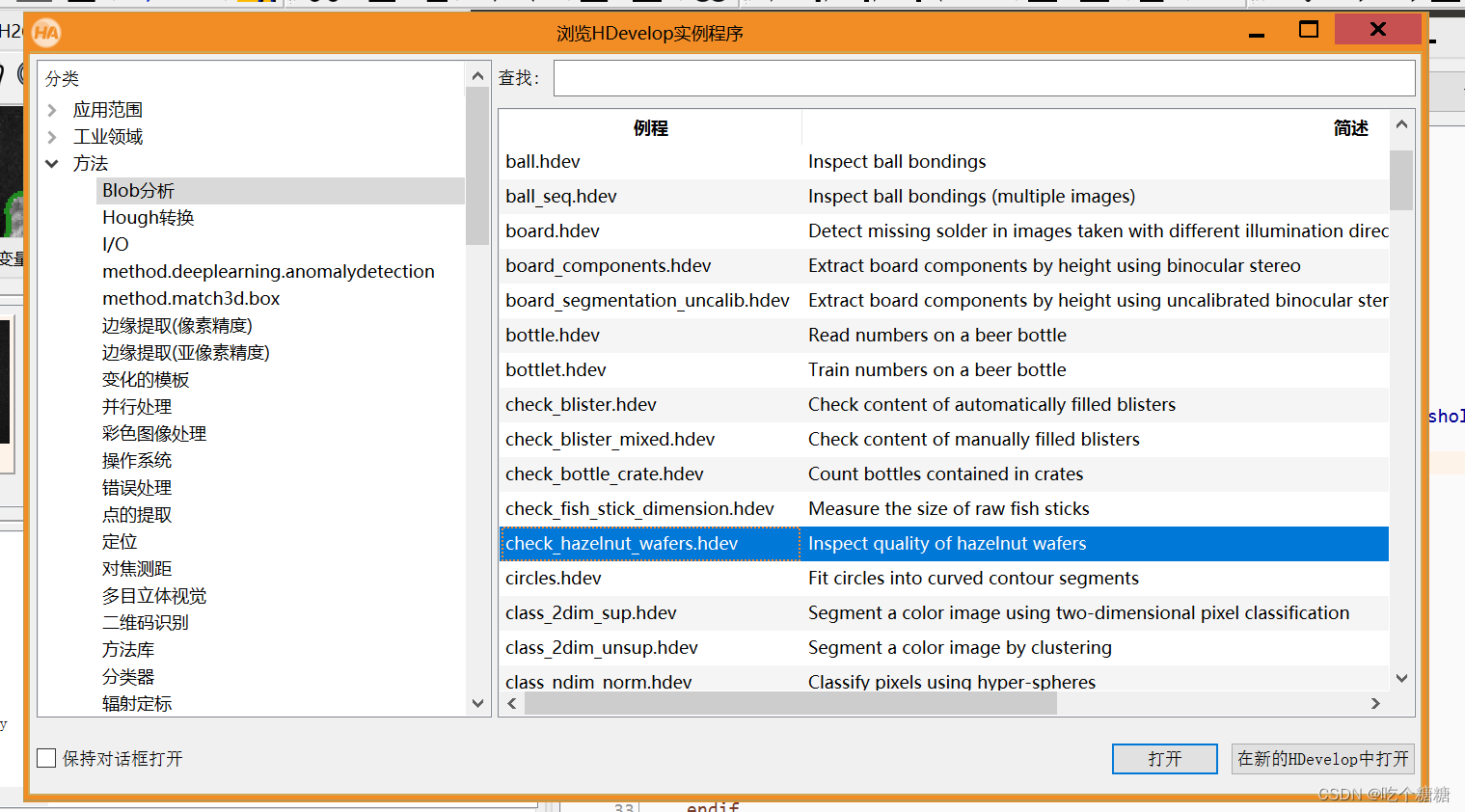Select 点的提取 category
Viewport: 1465px width, 812px height.
[137, 515]
